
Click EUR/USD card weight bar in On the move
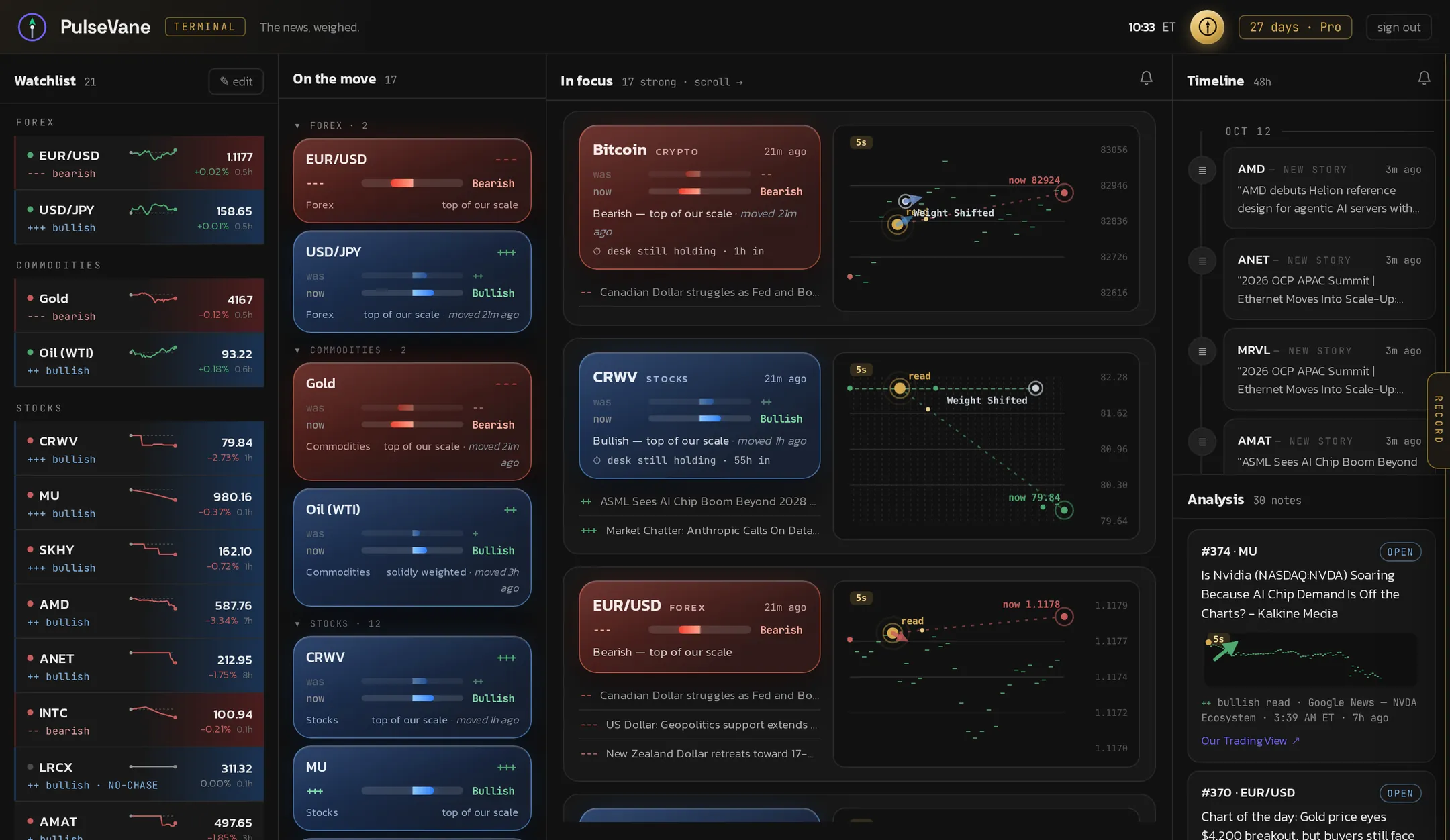point(412,183)
